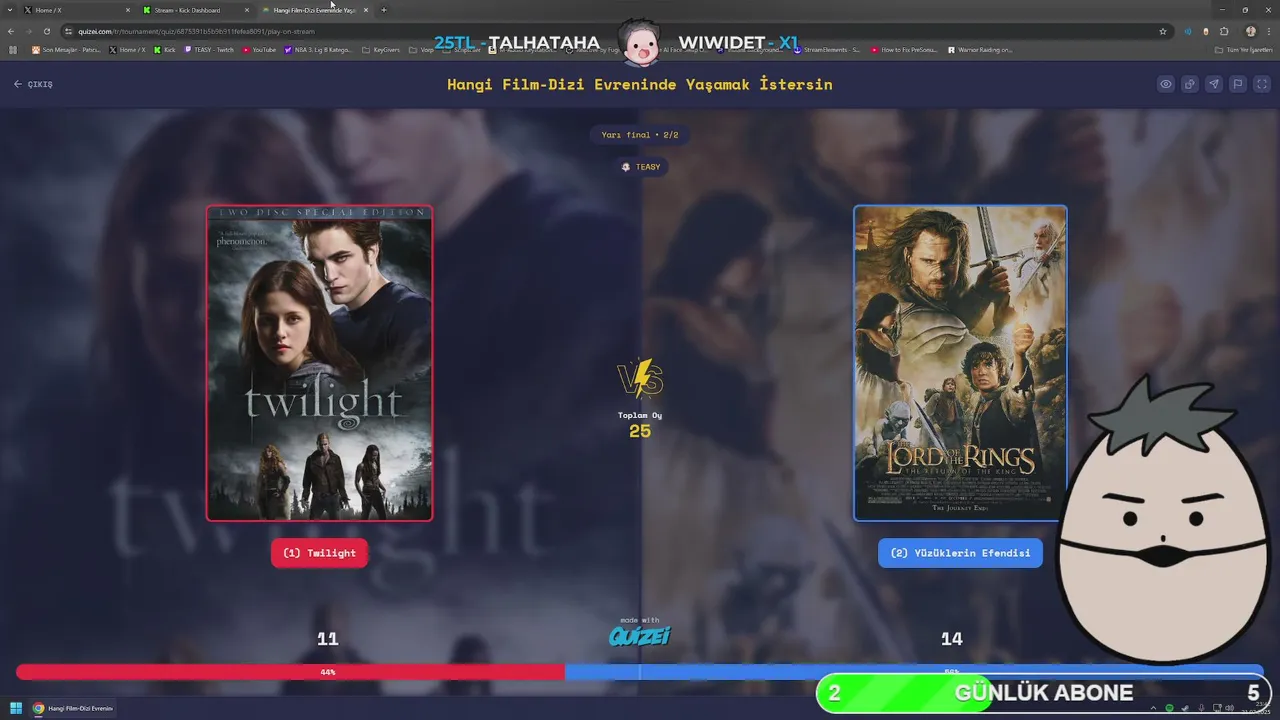Switch to the Home / X browser tab
The image size is (1280, 720).
[75, 10]
